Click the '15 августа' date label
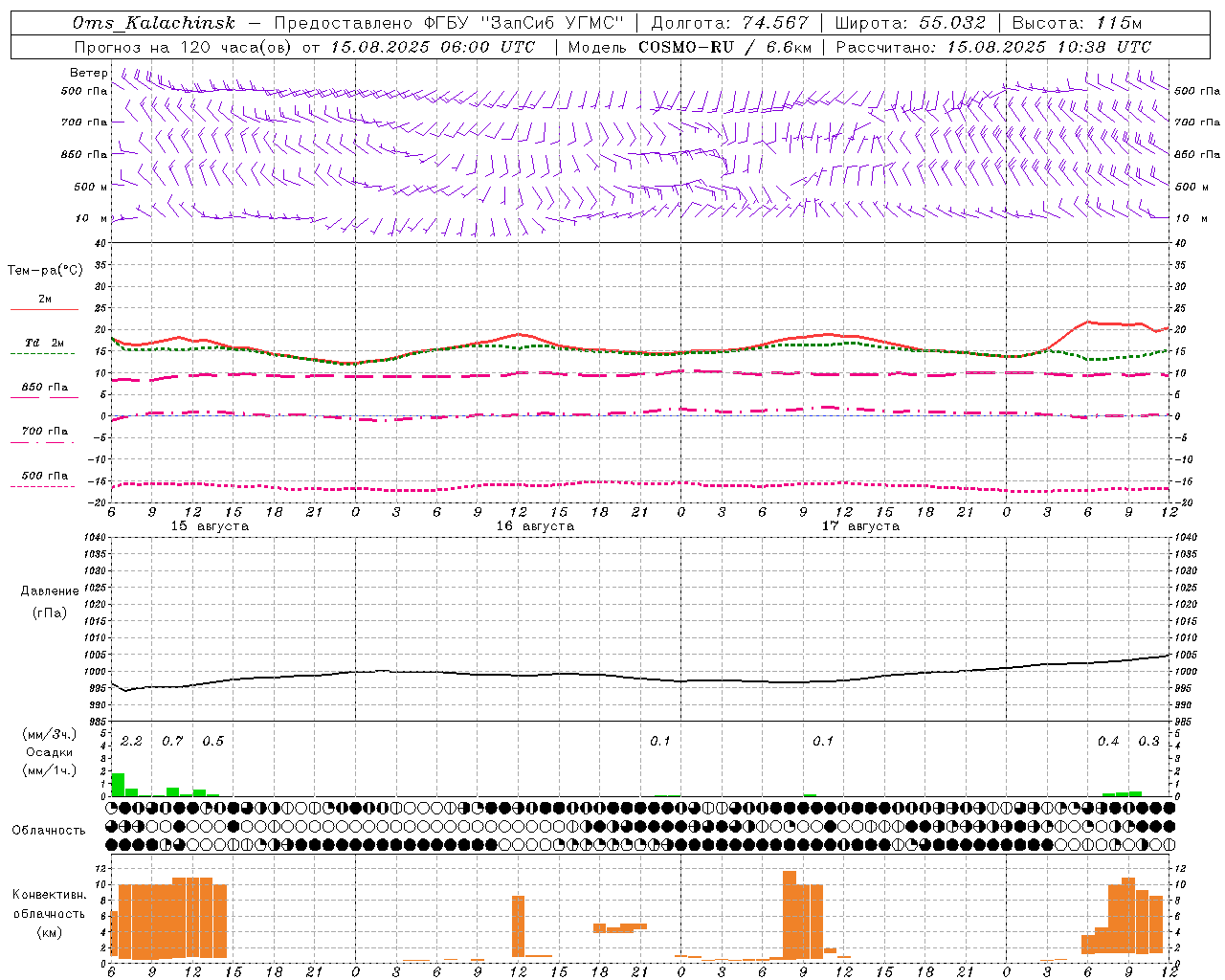The image size is (1225, 980). tap(210, 526)
